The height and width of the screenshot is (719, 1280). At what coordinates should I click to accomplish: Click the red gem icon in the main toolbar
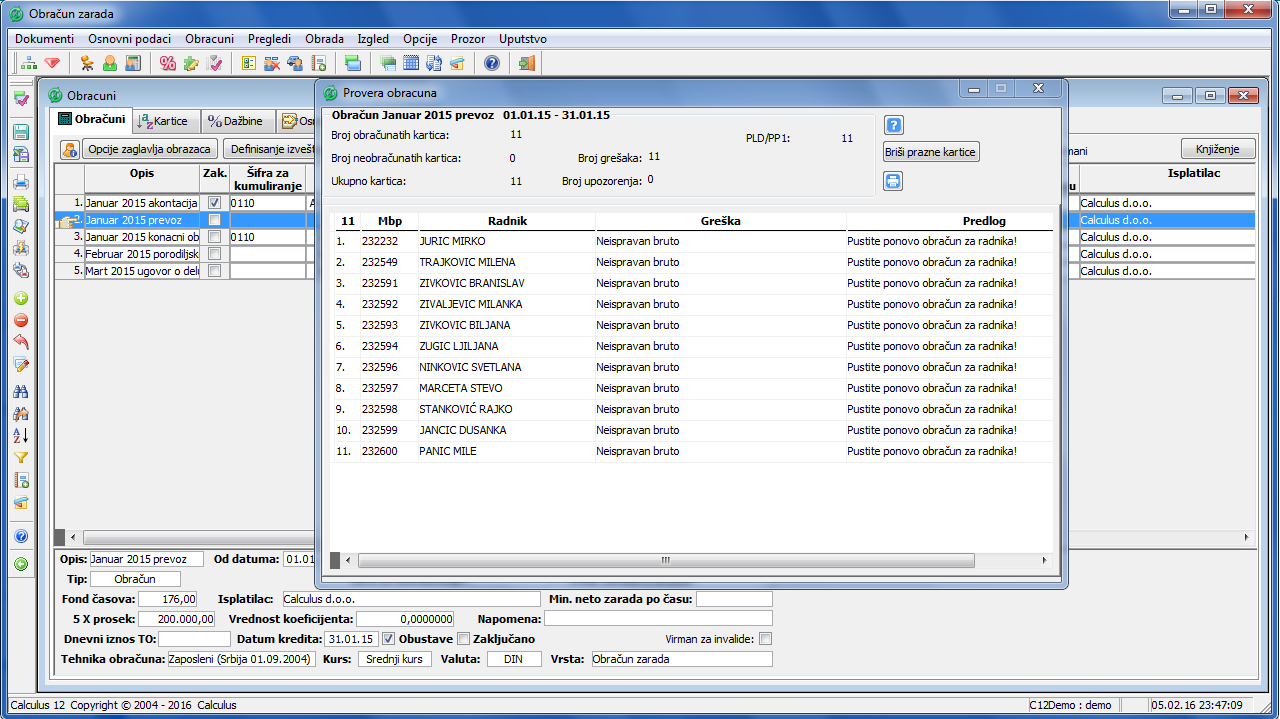(52, 63)
